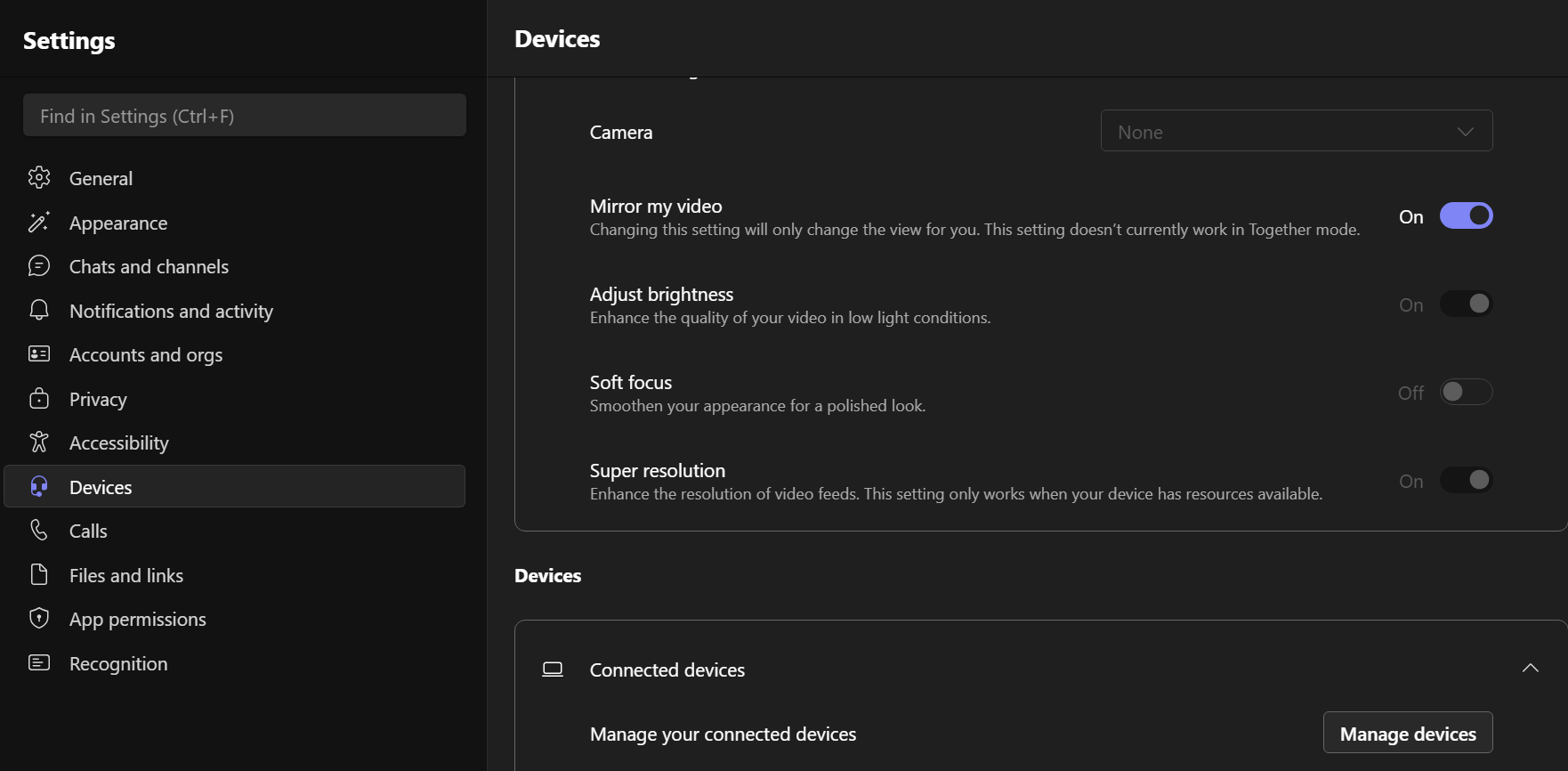Image resolution: width=1568 pixels, height=771 pixels.
Task: Open the Recognition settings page
Action: click(x=118, y=663)
